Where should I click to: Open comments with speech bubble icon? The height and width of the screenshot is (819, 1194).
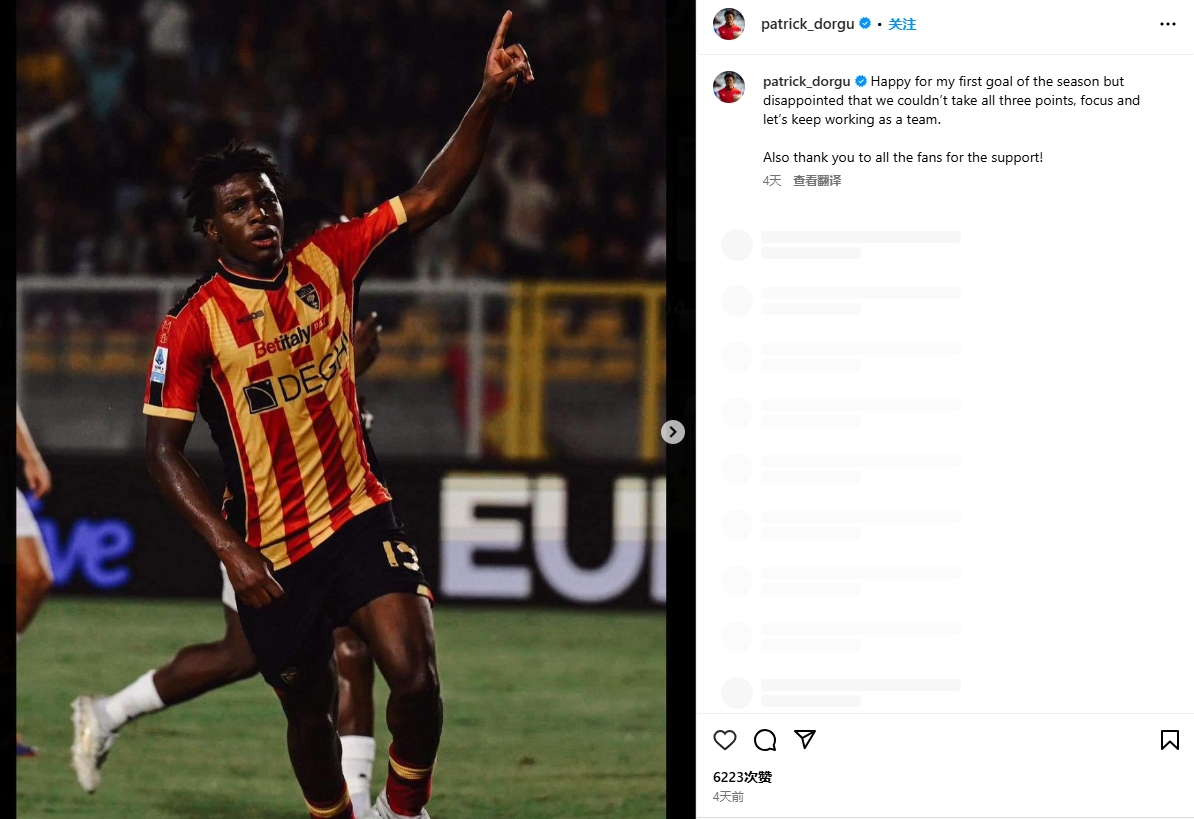point(765,740)
